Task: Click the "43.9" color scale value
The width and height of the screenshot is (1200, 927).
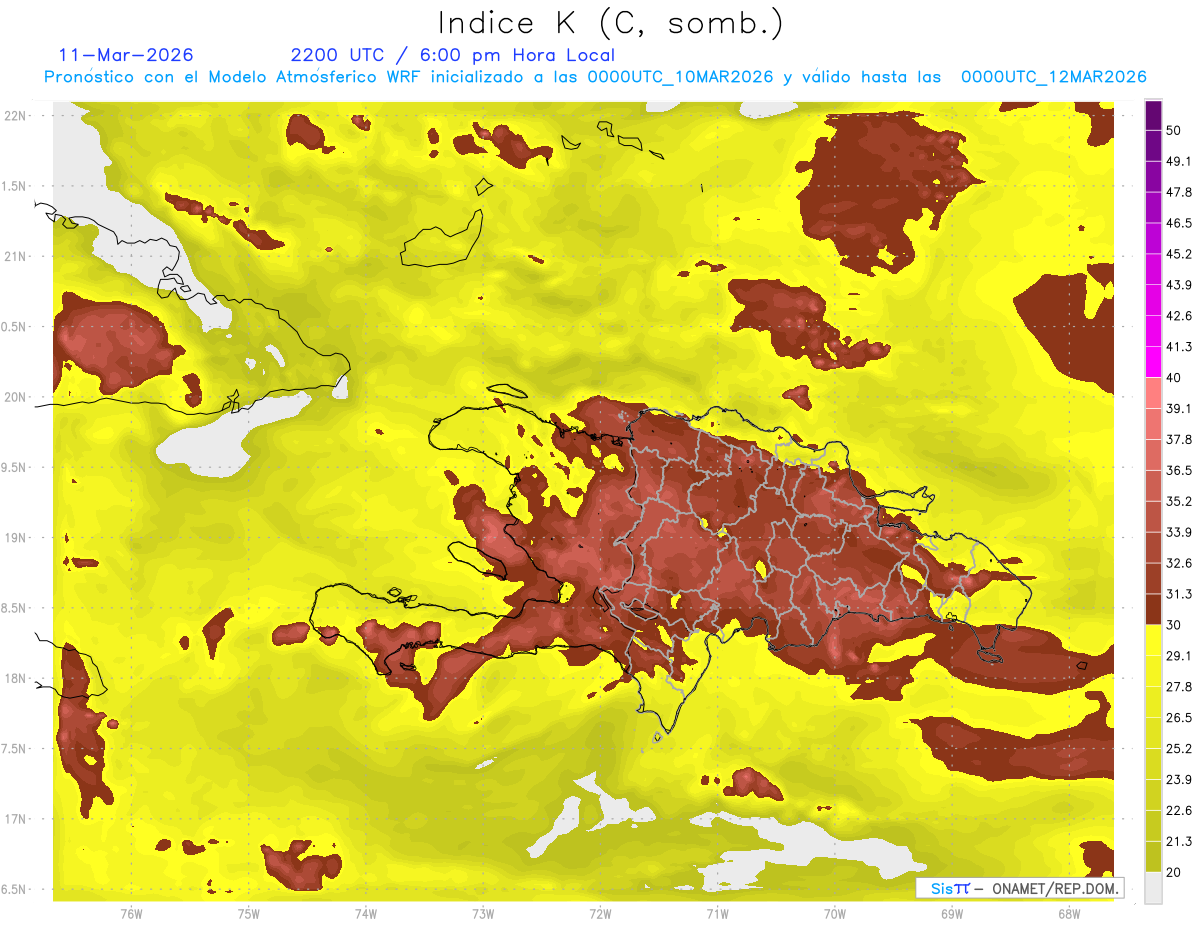Action: [1179, 286]
